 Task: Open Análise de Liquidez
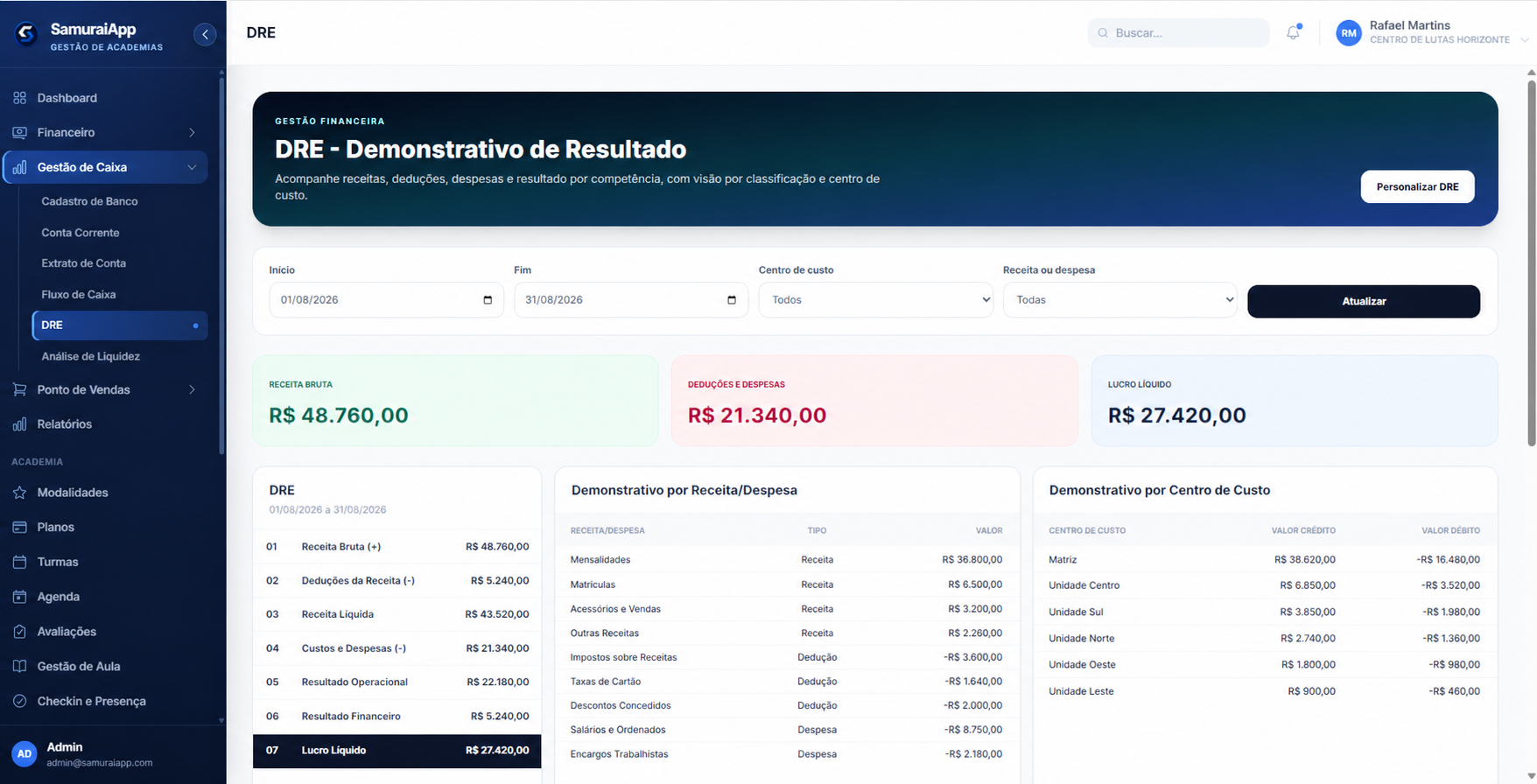pos(91,356)
